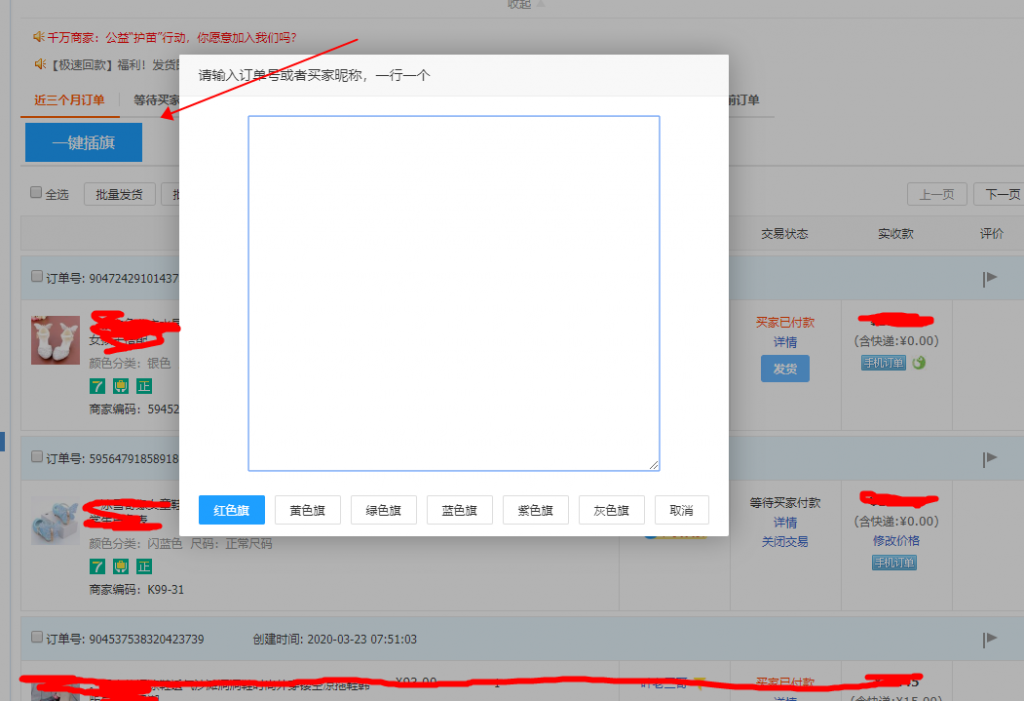Choose the 绿色旗 flag button
Viewport: 1024px width, 701px height.
pyautogui.click(x=383, y=510)
